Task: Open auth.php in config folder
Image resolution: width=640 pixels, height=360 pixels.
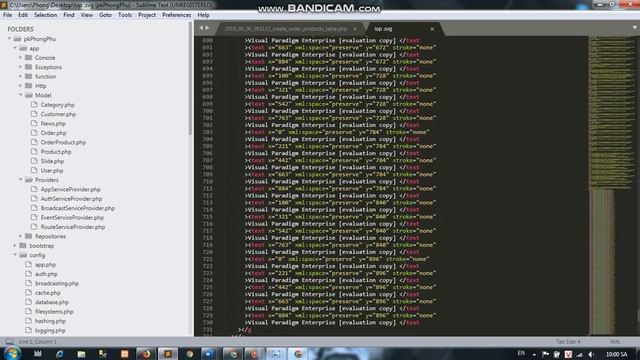Action: [46, 274]
